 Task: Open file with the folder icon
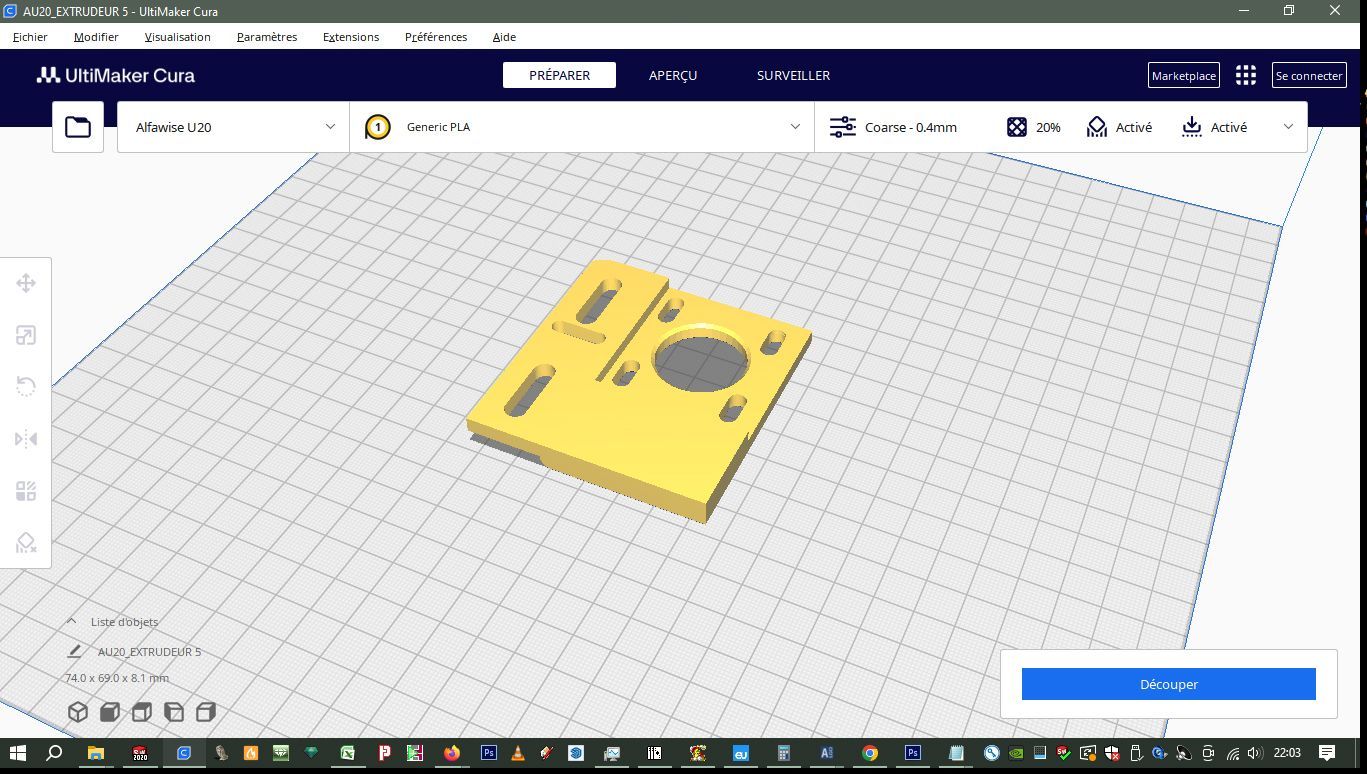(78, 127)
